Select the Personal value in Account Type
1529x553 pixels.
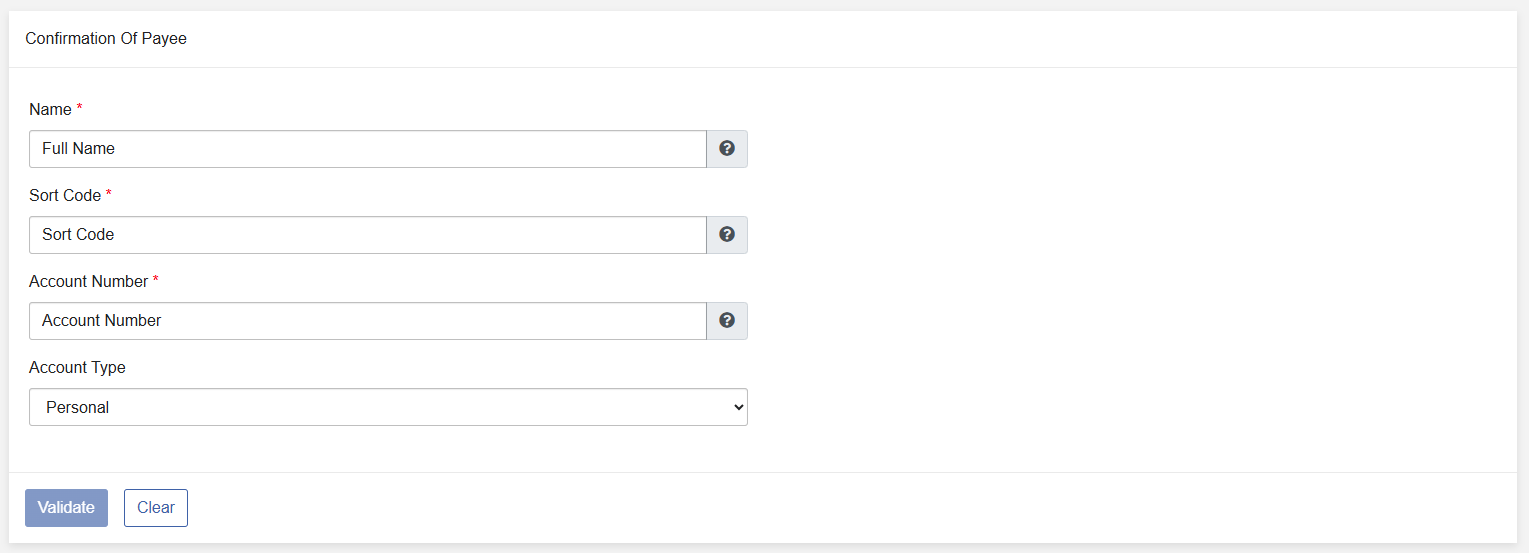(x=78, y=407)
